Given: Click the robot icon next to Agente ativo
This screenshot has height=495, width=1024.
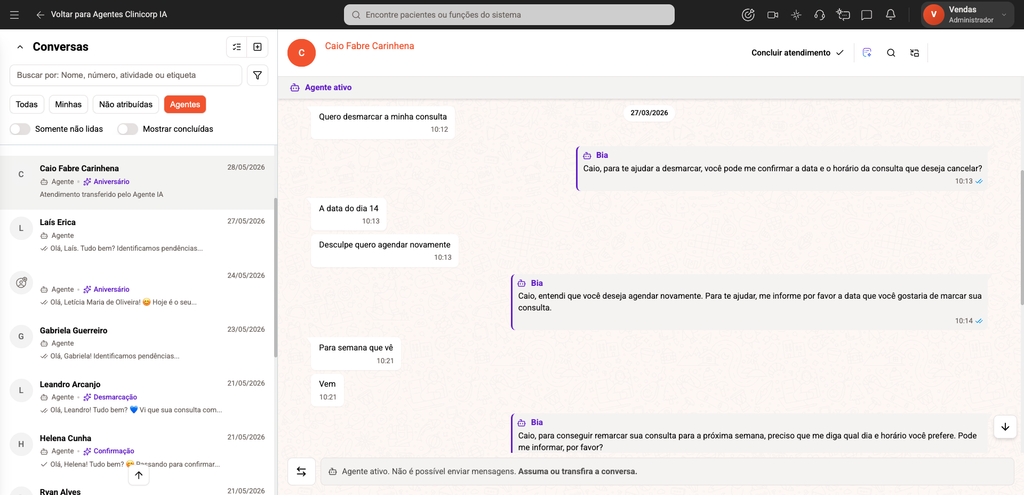Looking at the screenshot, I should pos(295,87).
